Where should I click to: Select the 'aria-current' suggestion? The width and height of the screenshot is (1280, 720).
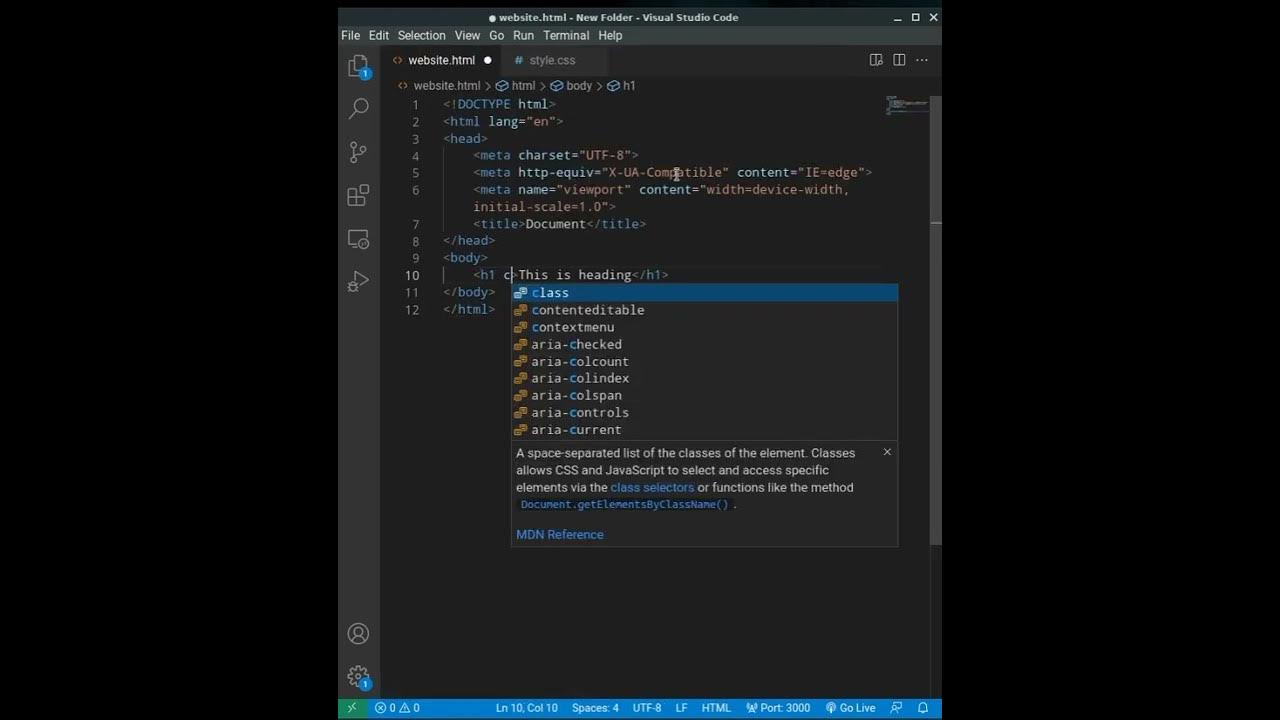(x=705, y=430)
